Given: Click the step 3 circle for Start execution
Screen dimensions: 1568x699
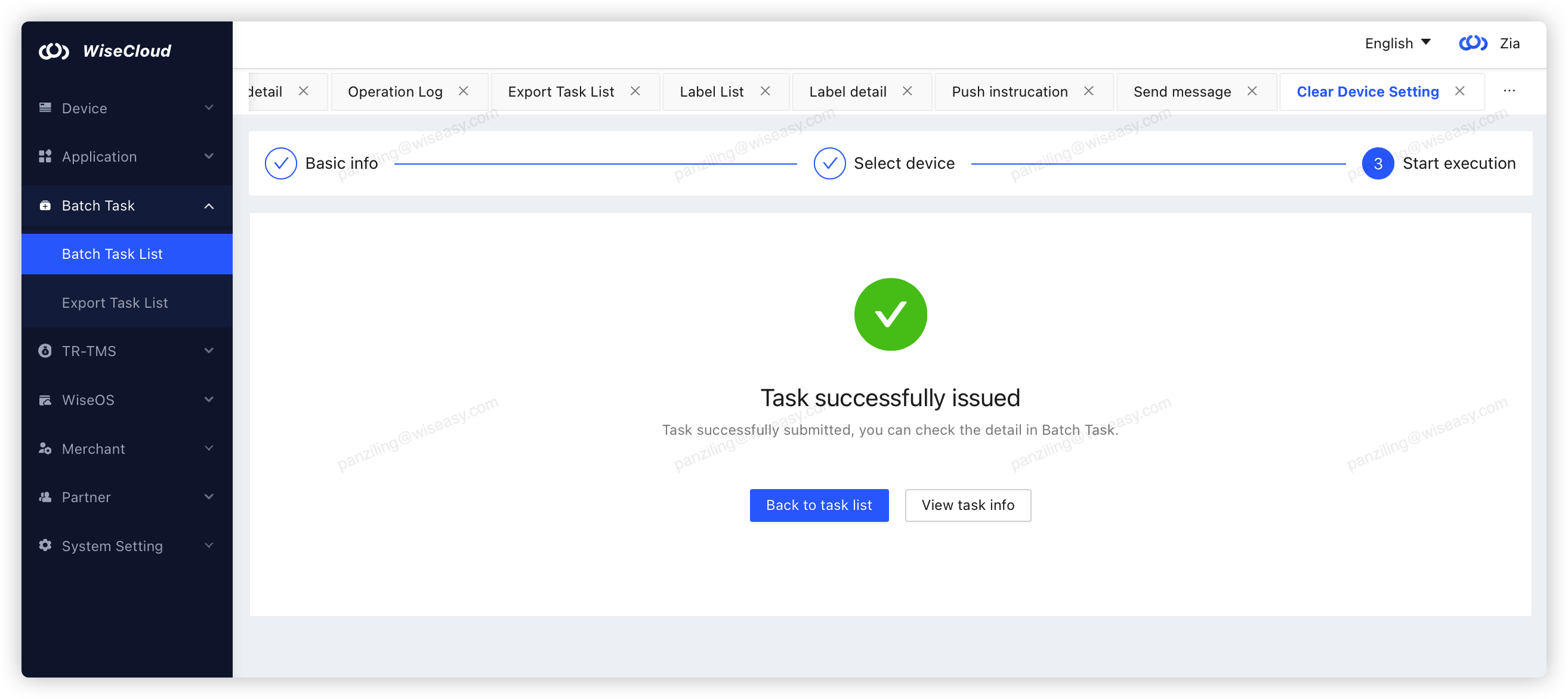Looking at the screenshot, I should [x=1378, y=163].
